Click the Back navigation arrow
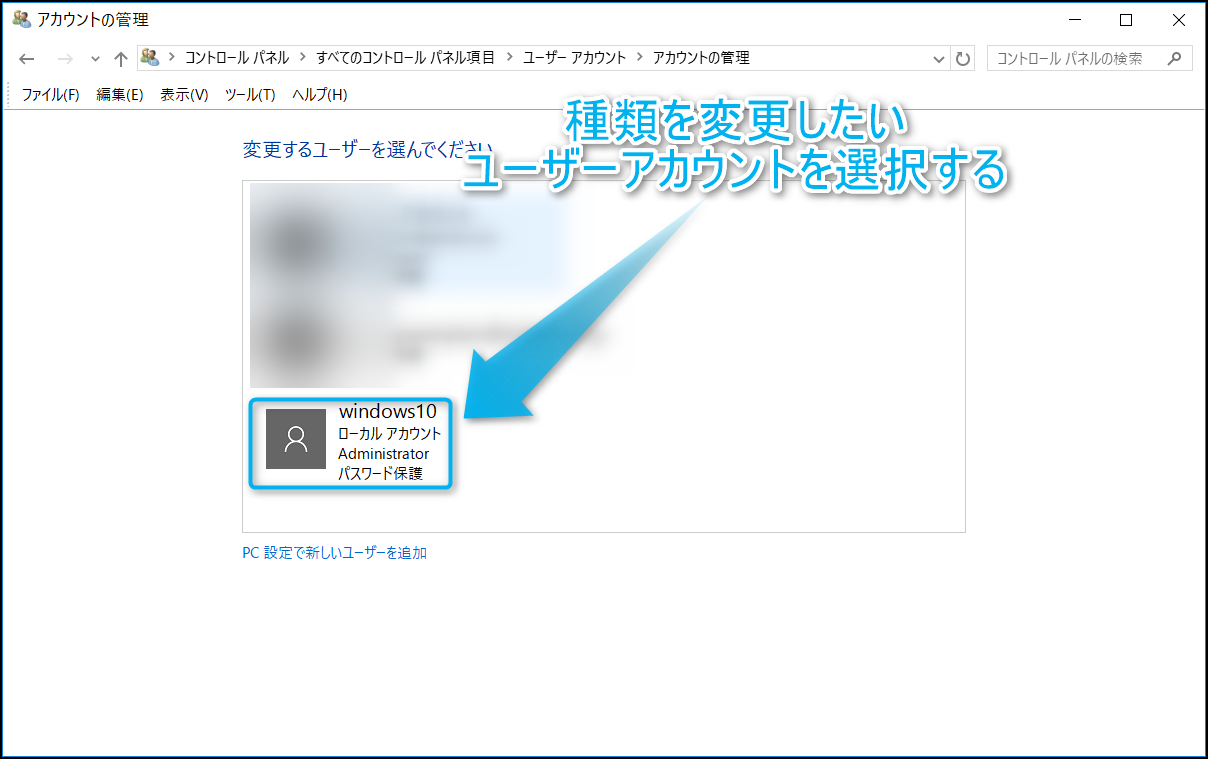This screenshot has width=1208, height=759. coord(27,58)
